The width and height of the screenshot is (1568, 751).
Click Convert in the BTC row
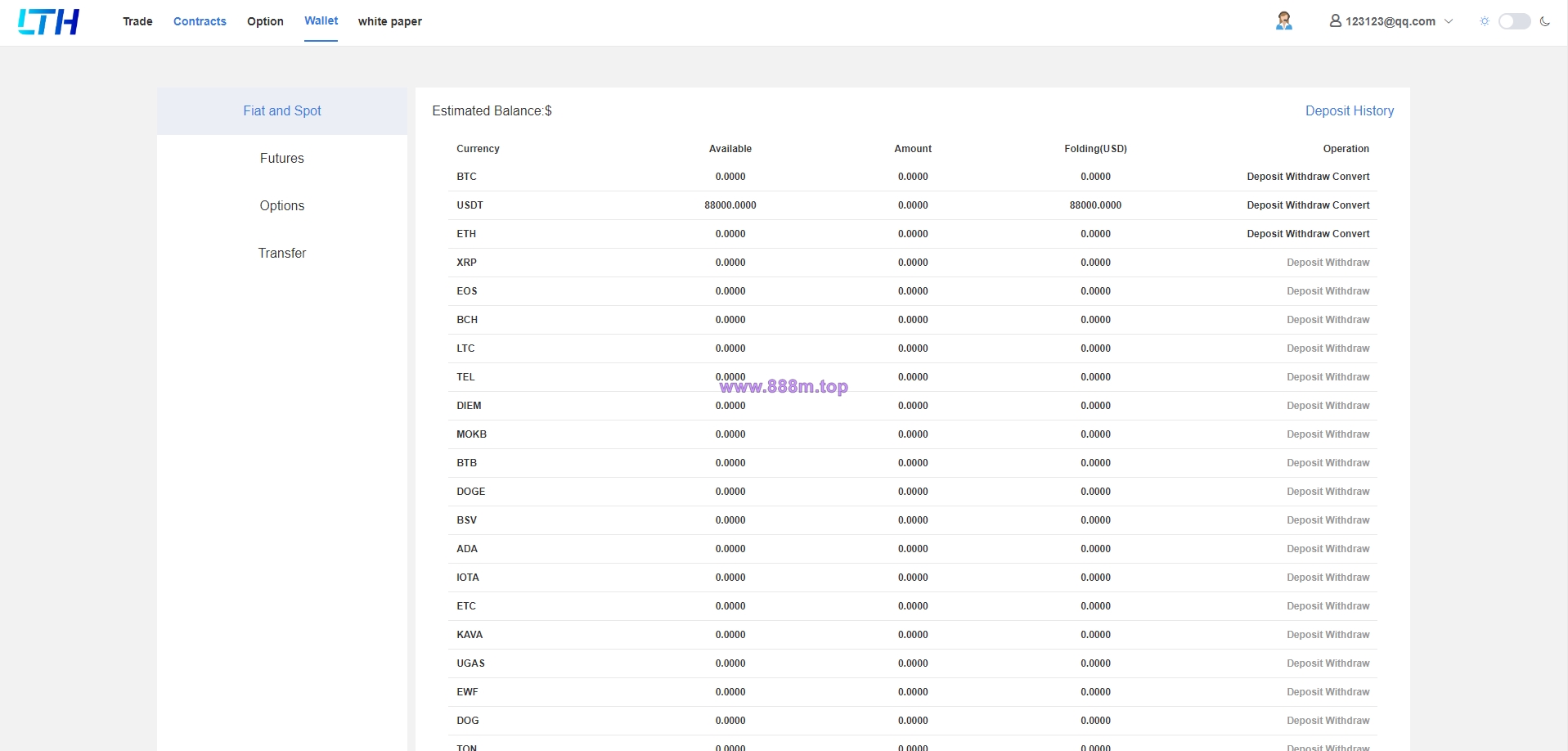pyautogui.click(x=1351, y=177)
